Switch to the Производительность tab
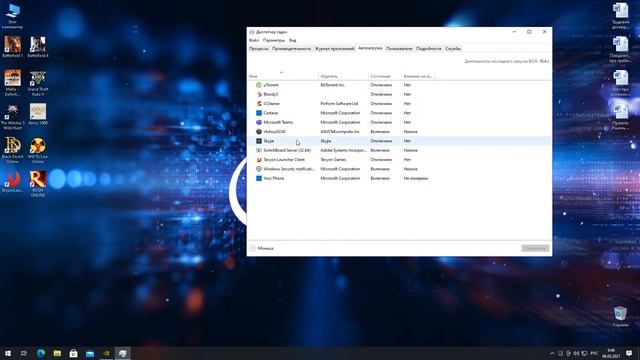640x360 pixels. (291, 49)
